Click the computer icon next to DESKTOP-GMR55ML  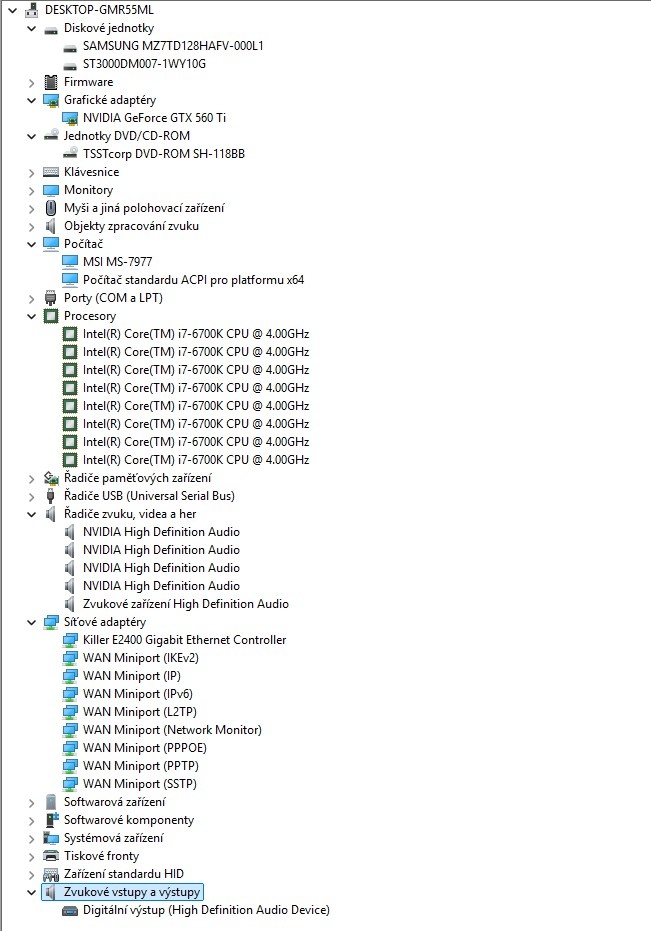tap(31, 10)
